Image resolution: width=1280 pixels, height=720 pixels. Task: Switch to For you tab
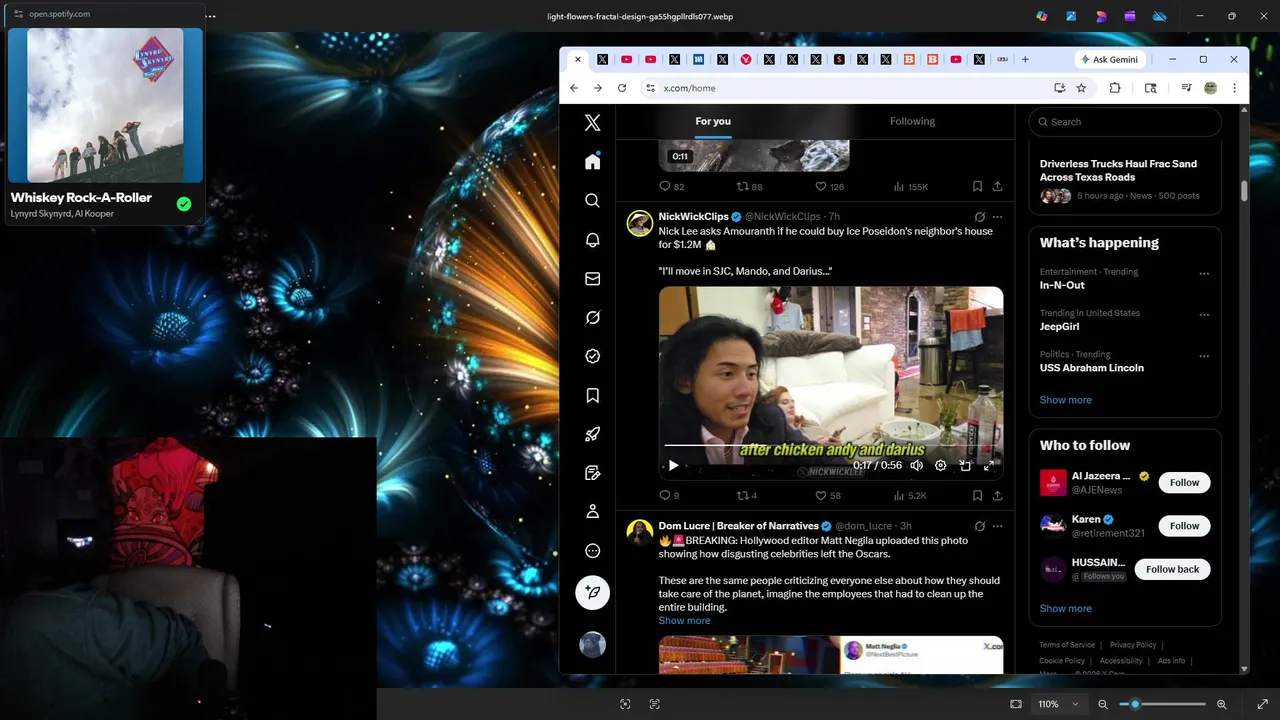[x=713, y=121]
